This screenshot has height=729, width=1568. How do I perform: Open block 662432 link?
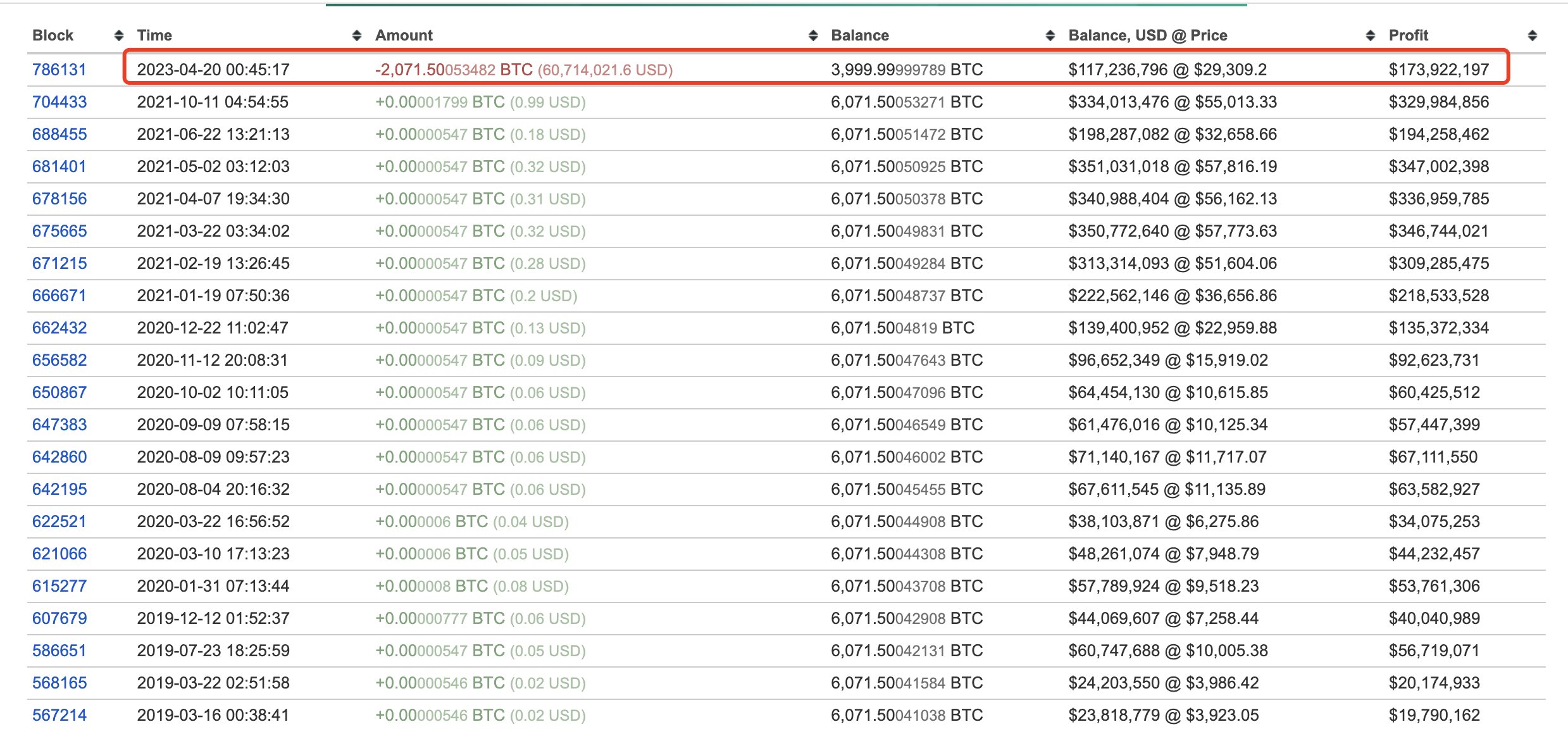59,328
